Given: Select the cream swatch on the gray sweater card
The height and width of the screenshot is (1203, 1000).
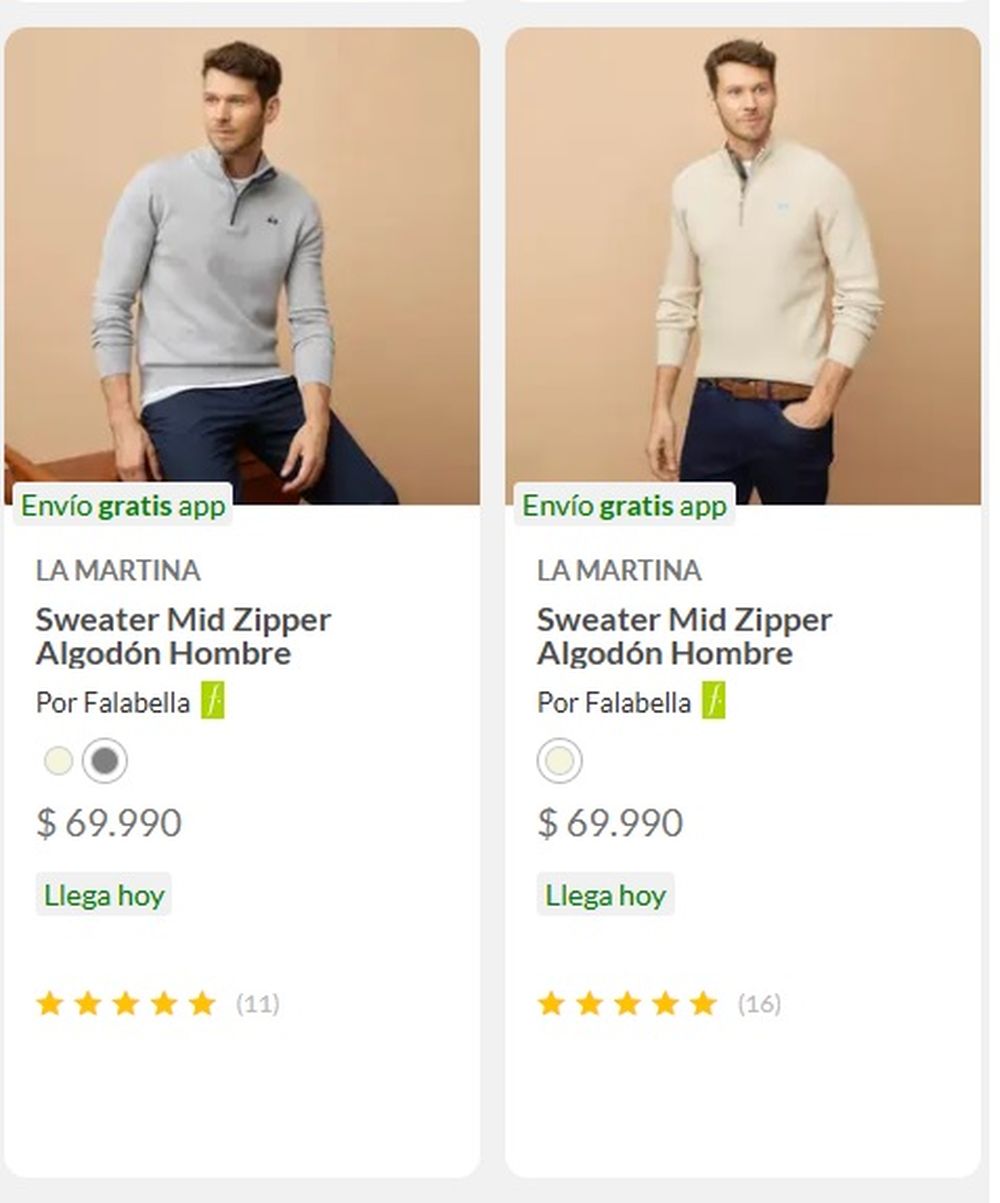Looking at the screenshot, I should coord(59,761).
